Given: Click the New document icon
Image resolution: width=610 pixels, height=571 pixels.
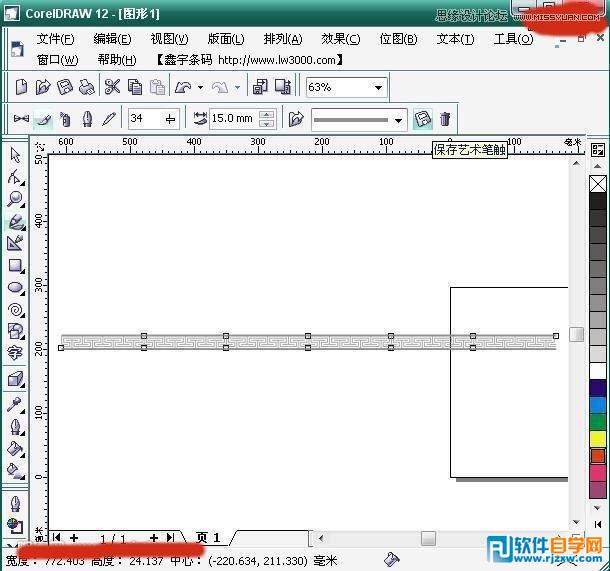Looking at the screenshot, I should tap(21, 86).
